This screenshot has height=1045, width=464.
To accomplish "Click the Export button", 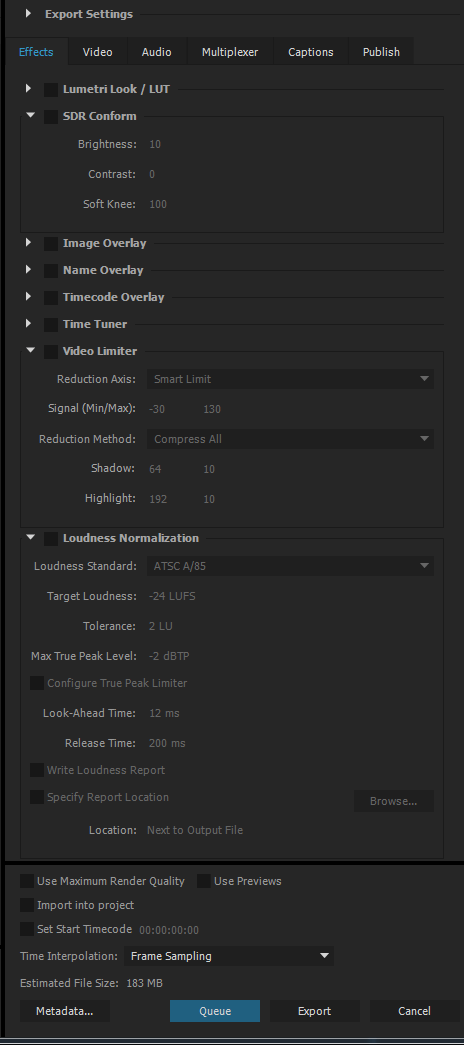I will [315, 1011].
